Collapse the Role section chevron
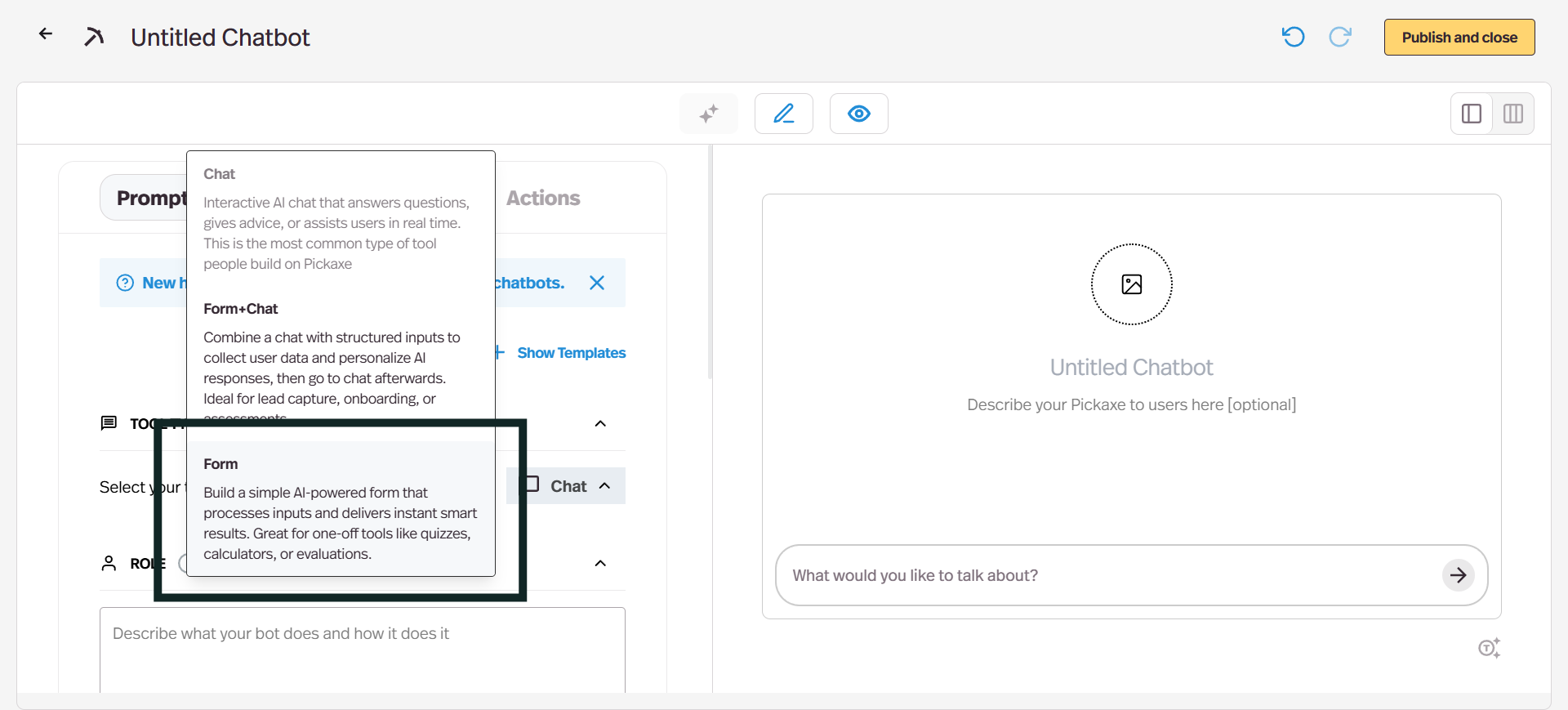The height and width of the screenshot is (710, 1568). tap(600, 563)
